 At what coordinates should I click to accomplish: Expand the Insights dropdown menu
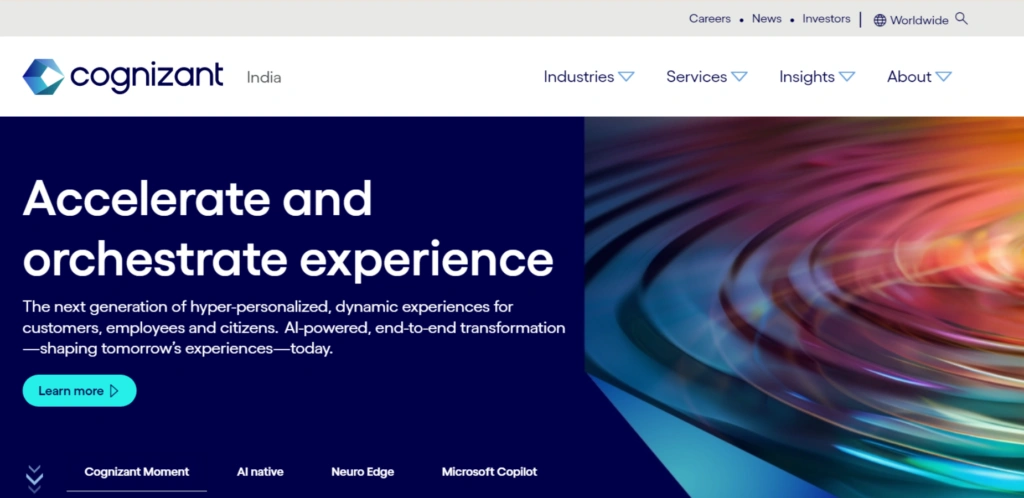tap(816, 77)
